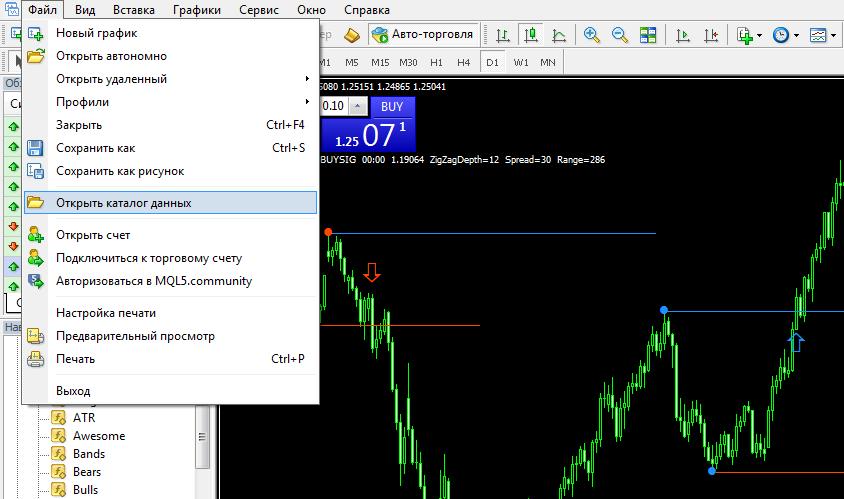Toggle candlestick chart mode
The image size is (844, 499).
pyautogui.click(x=531, y=35)
